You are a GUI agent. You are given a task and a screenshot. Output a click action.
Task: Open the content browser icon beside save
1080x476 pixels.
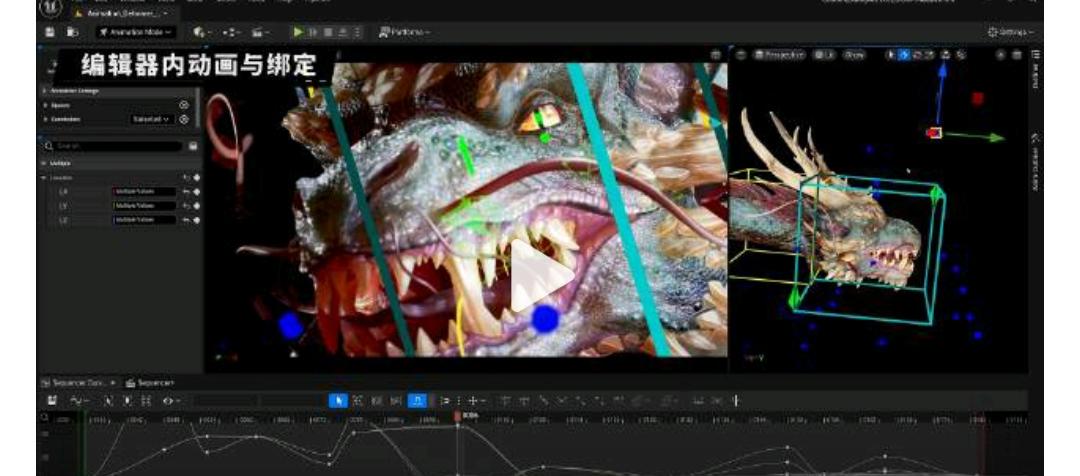[x=72, y=32]
